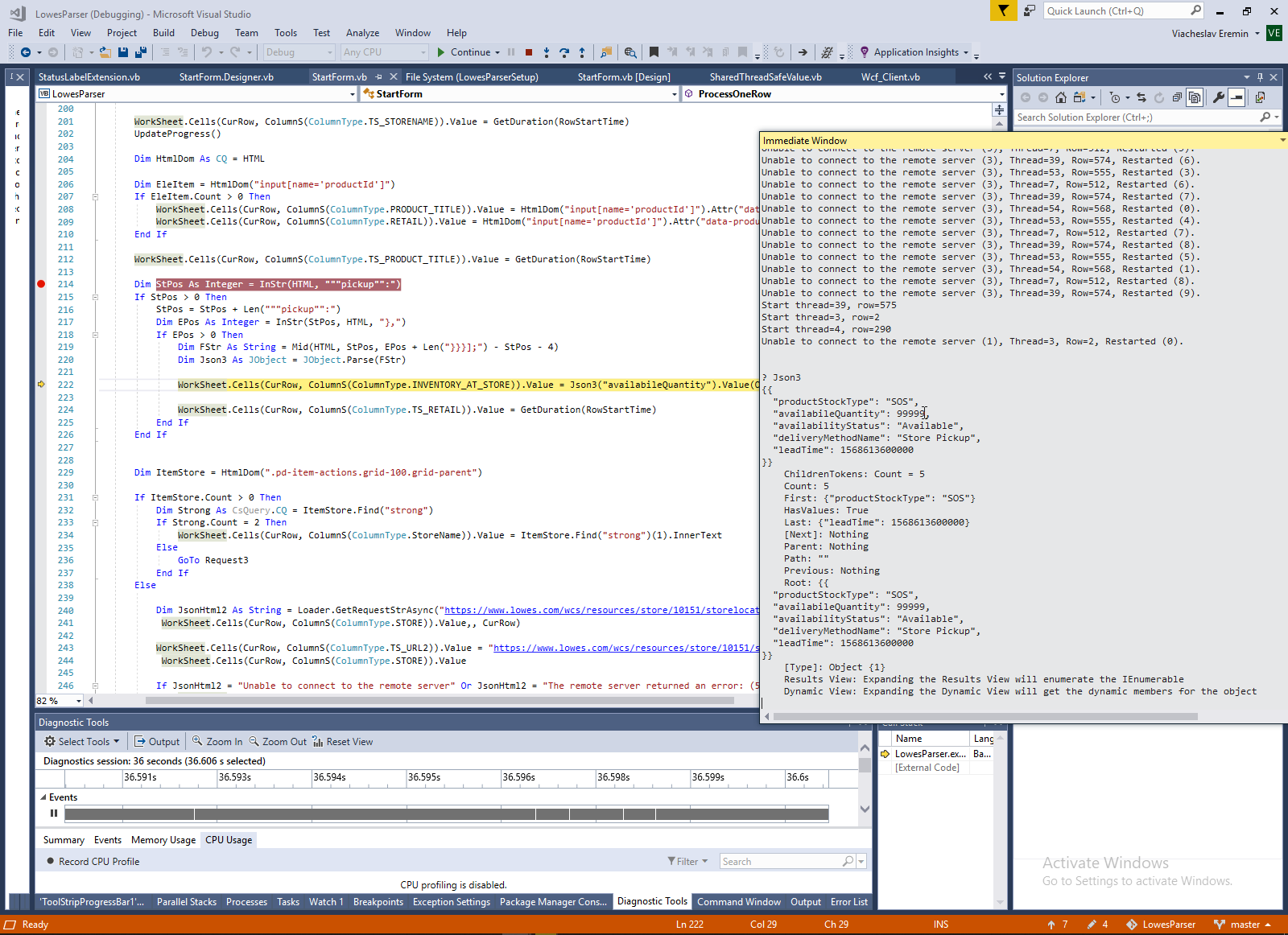Click Reset View in Diagnostic Tools

tap(343, 742)
